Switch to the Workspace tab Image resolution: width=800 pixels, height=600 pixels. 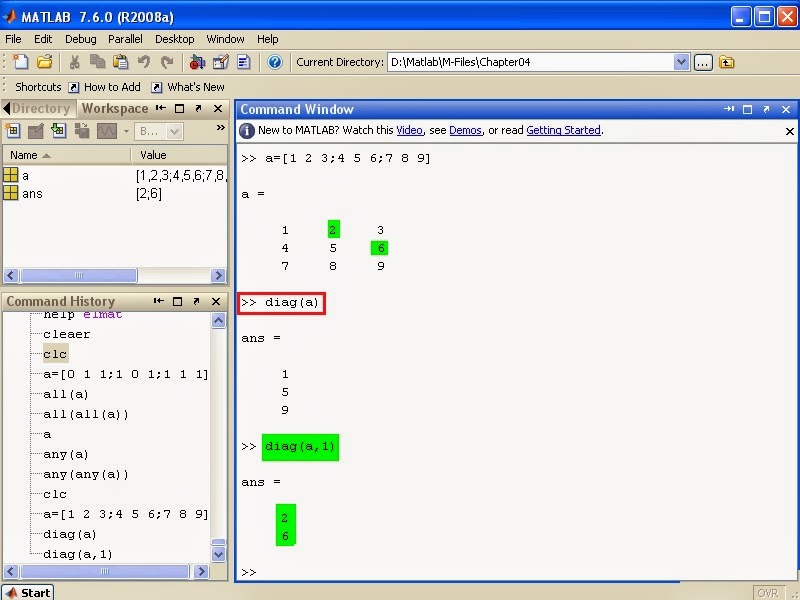click(115, 108)
